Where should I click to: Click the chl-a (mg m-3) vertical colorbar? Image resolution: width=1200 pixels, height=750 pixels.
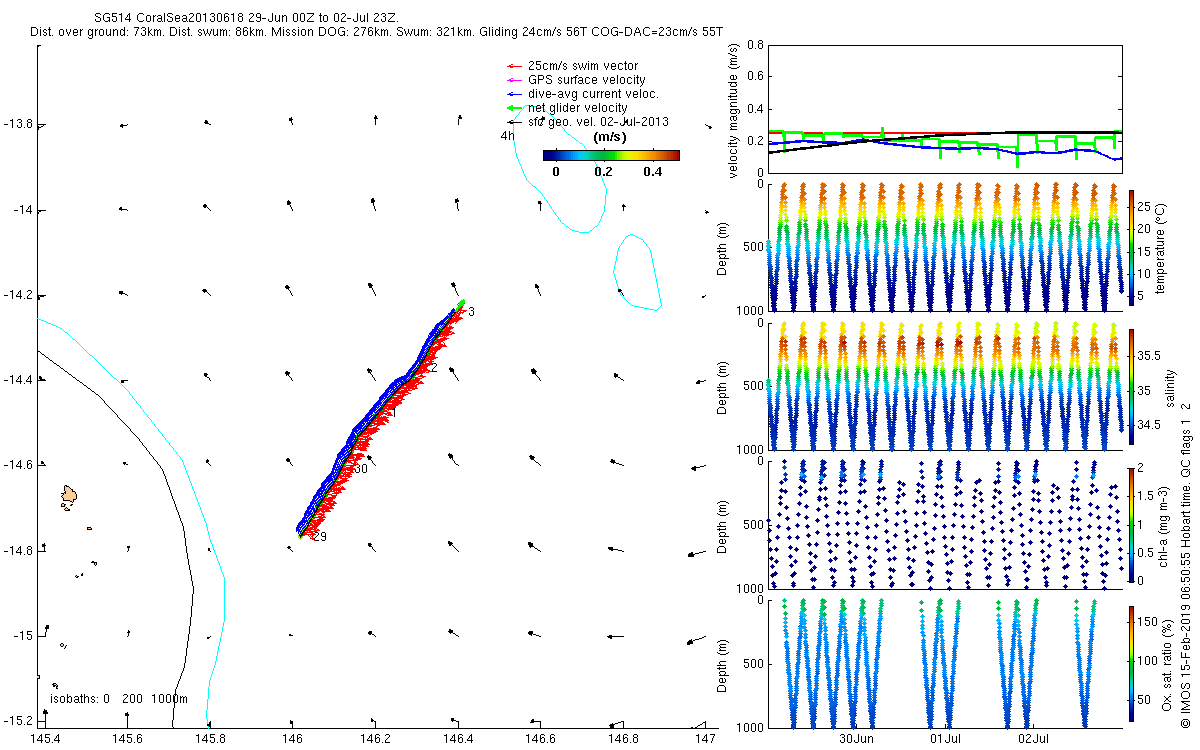pyautogui.click(x=1131, y=523)
